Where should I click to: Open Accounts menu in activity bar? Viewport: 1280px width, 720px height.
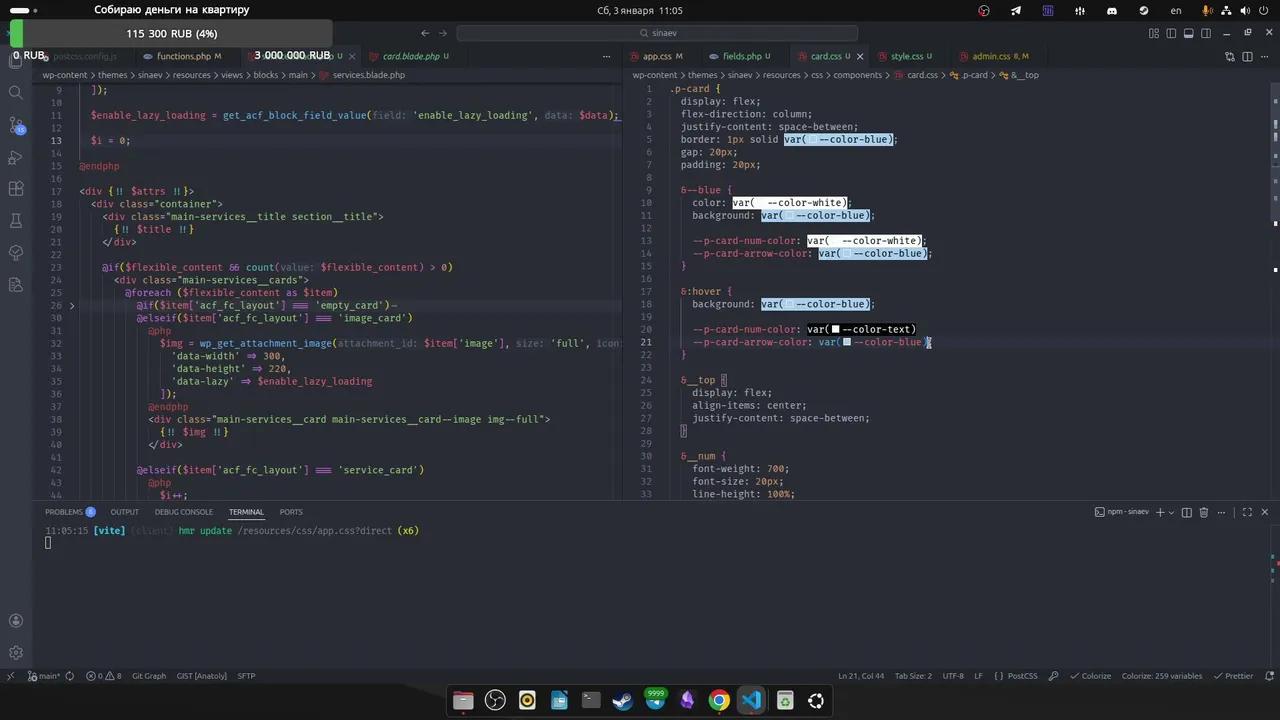(15, 621)
